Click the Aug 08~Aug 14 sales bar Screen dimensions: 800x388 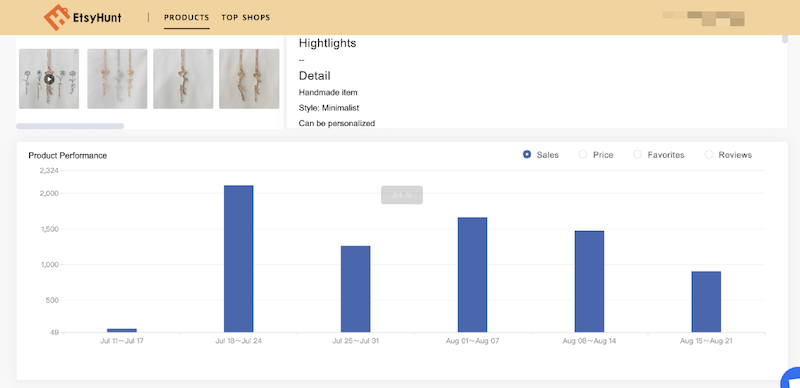pos(589,281)
